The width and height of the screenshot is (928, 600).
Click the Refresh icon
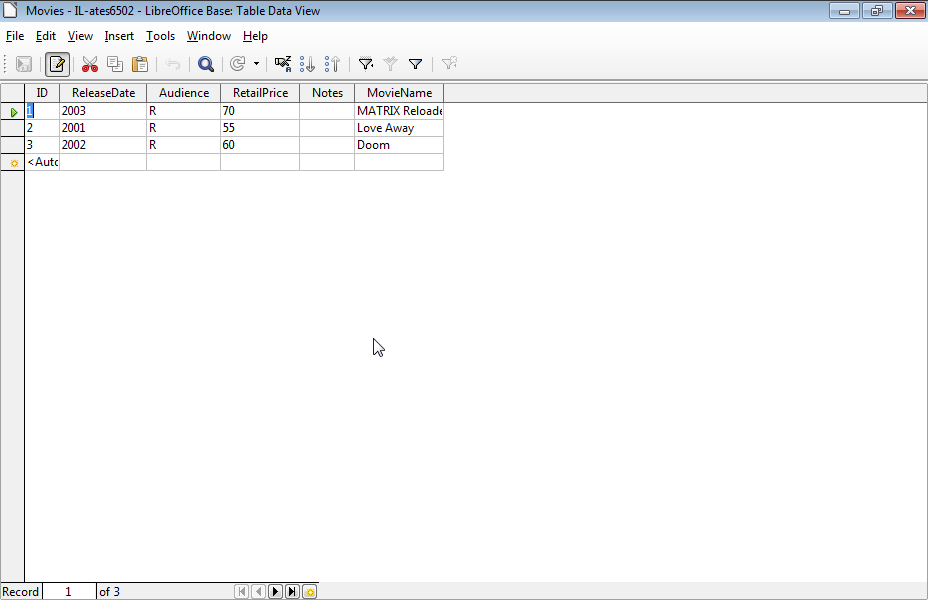(238, 64)
